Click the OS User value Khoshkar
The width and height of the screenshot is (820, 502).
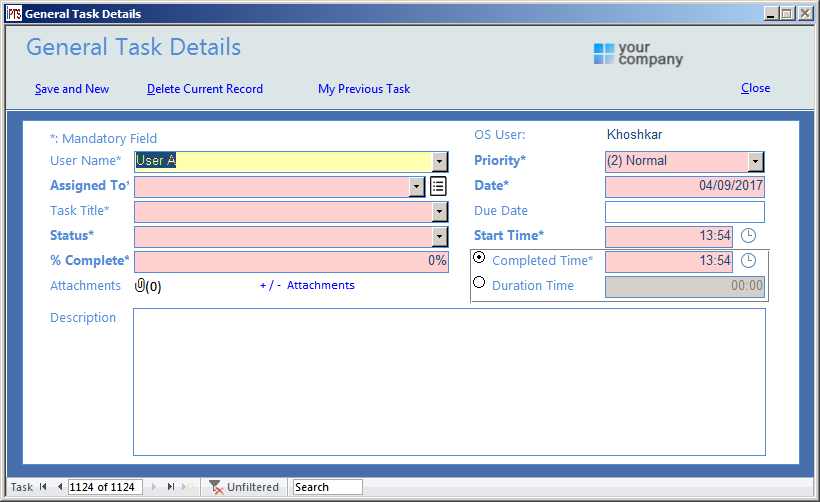(634, 135)
